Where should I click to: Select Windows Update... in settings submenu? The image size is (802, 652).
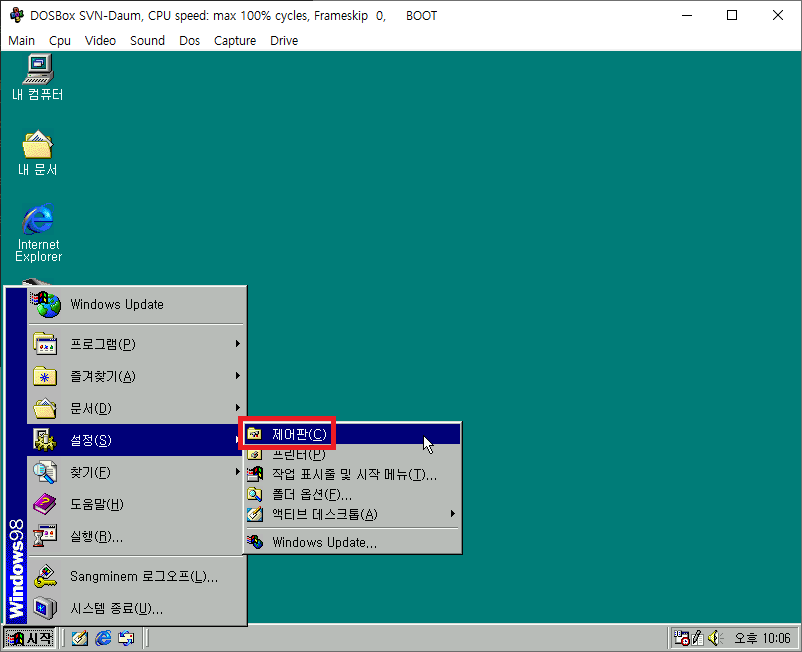353,542
